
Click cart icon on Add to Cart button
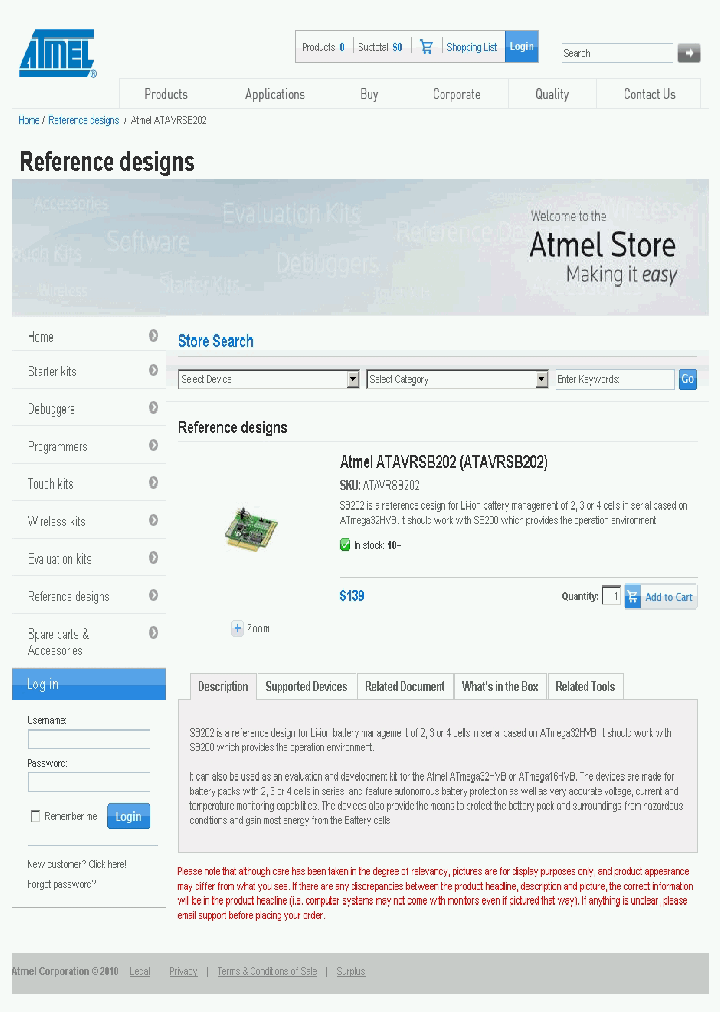[x=633, y=597]
